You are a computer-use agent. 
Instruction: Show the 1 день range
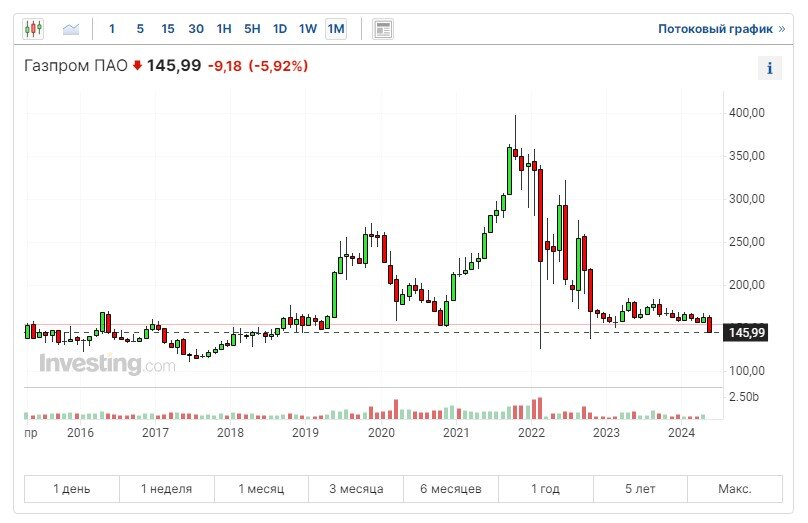coord(72,488)
